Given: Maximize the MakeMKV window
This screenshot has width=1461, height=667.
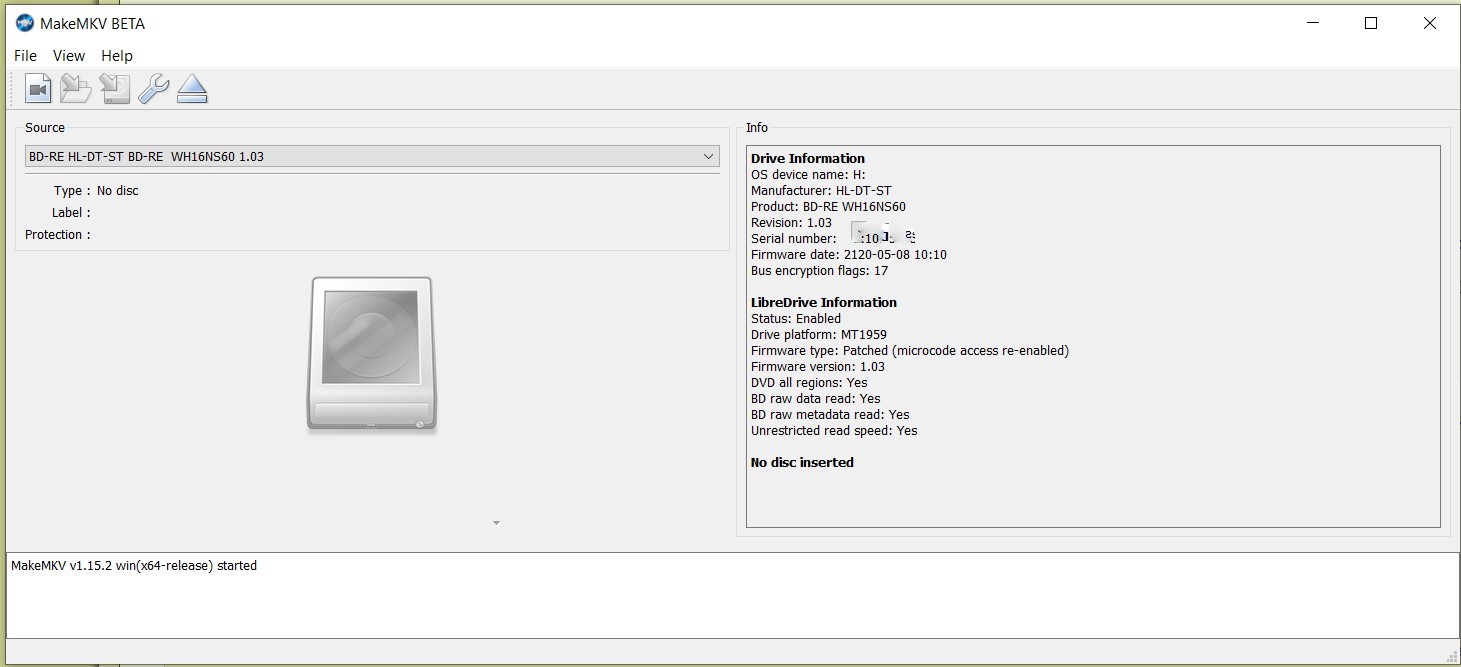Looking at the screenshot, I should [x=1371, y=24].
